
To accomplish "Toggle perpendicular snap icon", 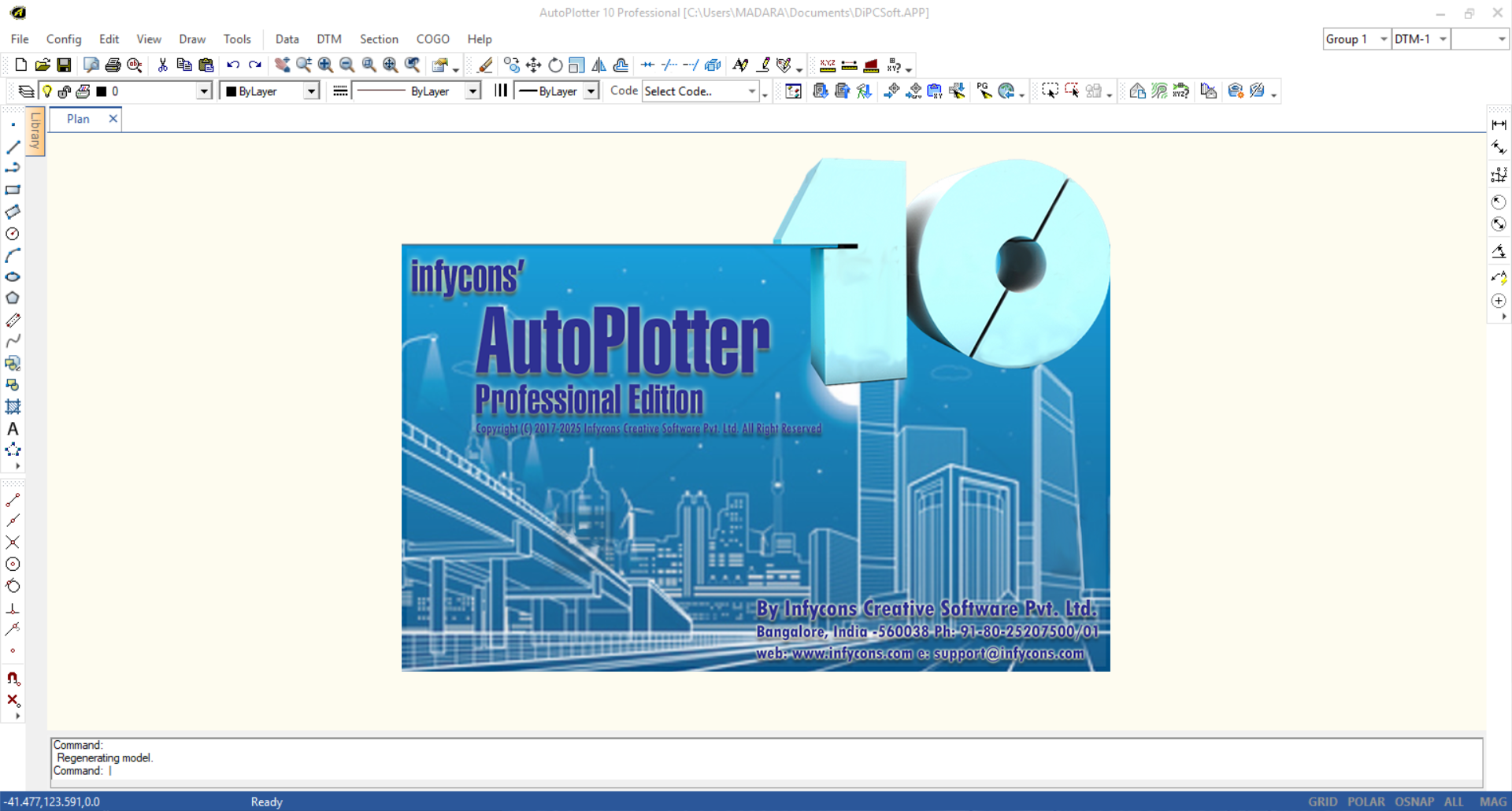I will pyautogui.click(x=13, y=609).
